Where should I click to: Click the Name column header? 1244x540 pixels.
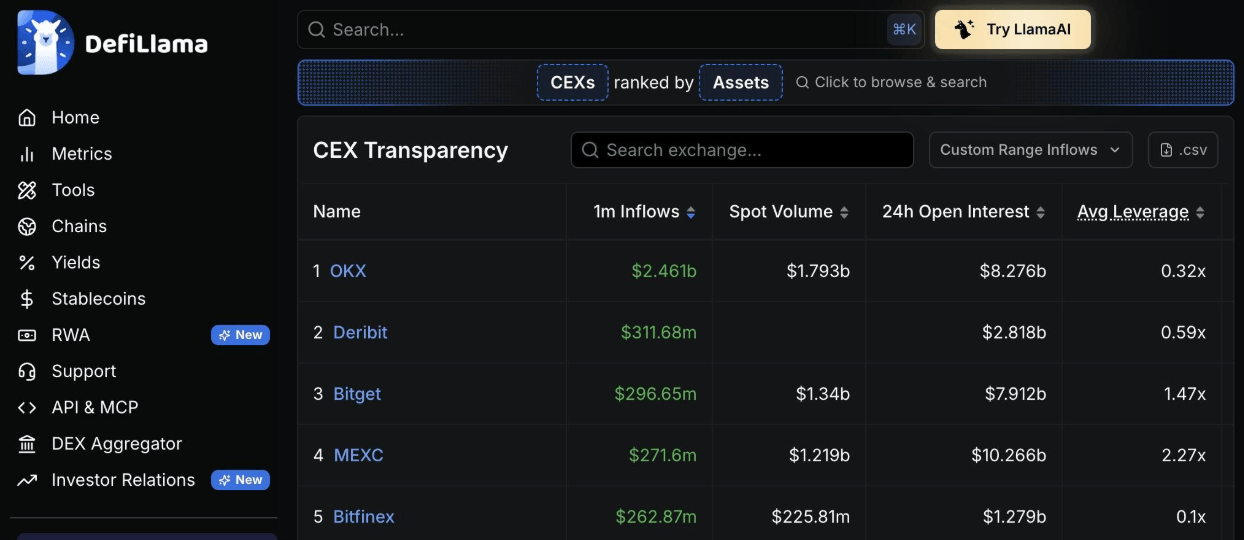click(337, 212)
